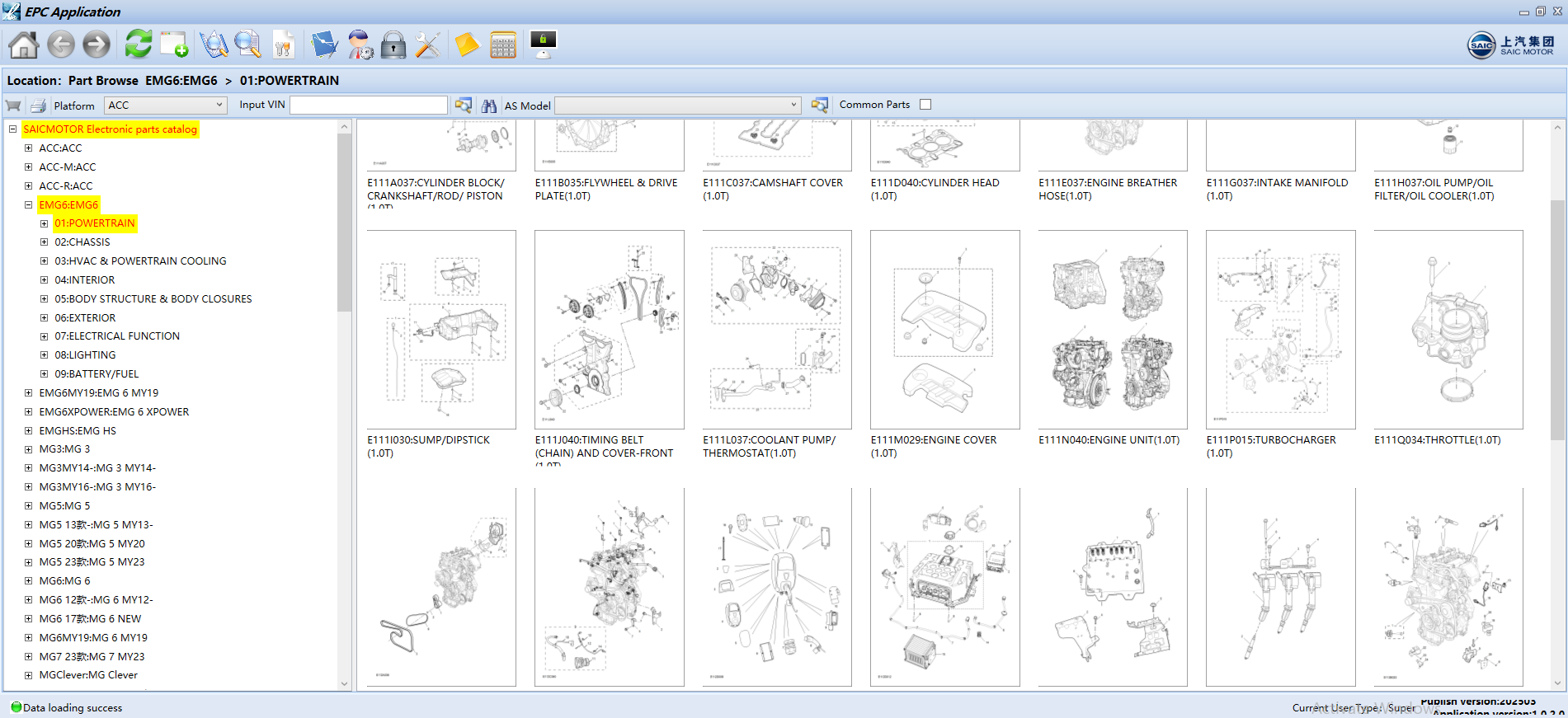Open new window with plus icon
The width and height of the screenshot is (1568, 718).
pyautogui.click(x=174, y=45)
